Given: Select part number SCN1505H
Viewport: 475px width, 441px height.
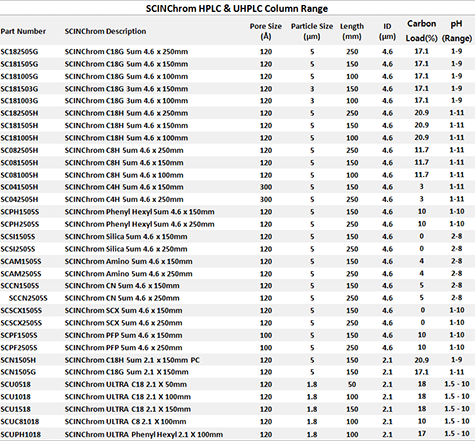Looking at the screenshot, I should coord(18,360).
